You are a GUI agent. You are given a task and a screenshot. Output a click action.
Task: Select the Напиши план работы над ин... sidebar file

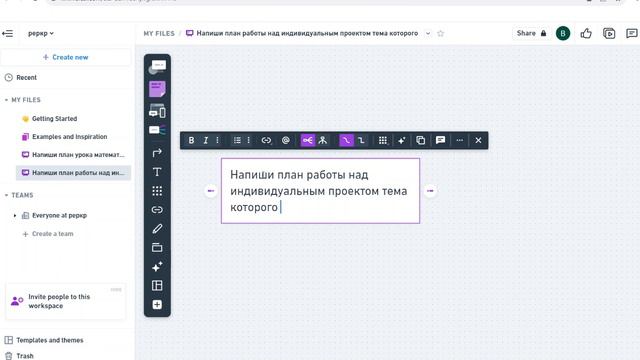73,173
